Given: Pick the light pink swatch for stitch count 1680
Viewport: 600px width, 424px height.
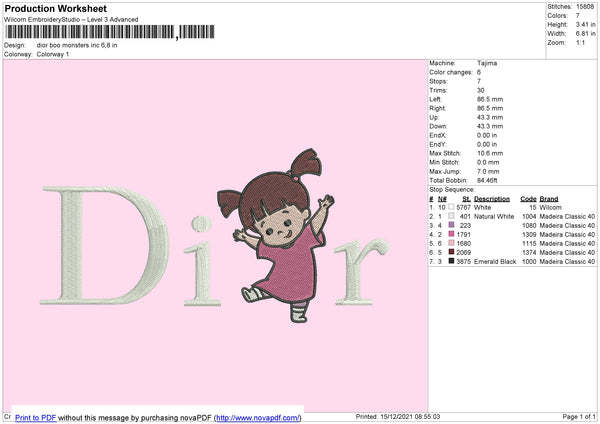Looking at the screenshot, I should tap(451, 243).
